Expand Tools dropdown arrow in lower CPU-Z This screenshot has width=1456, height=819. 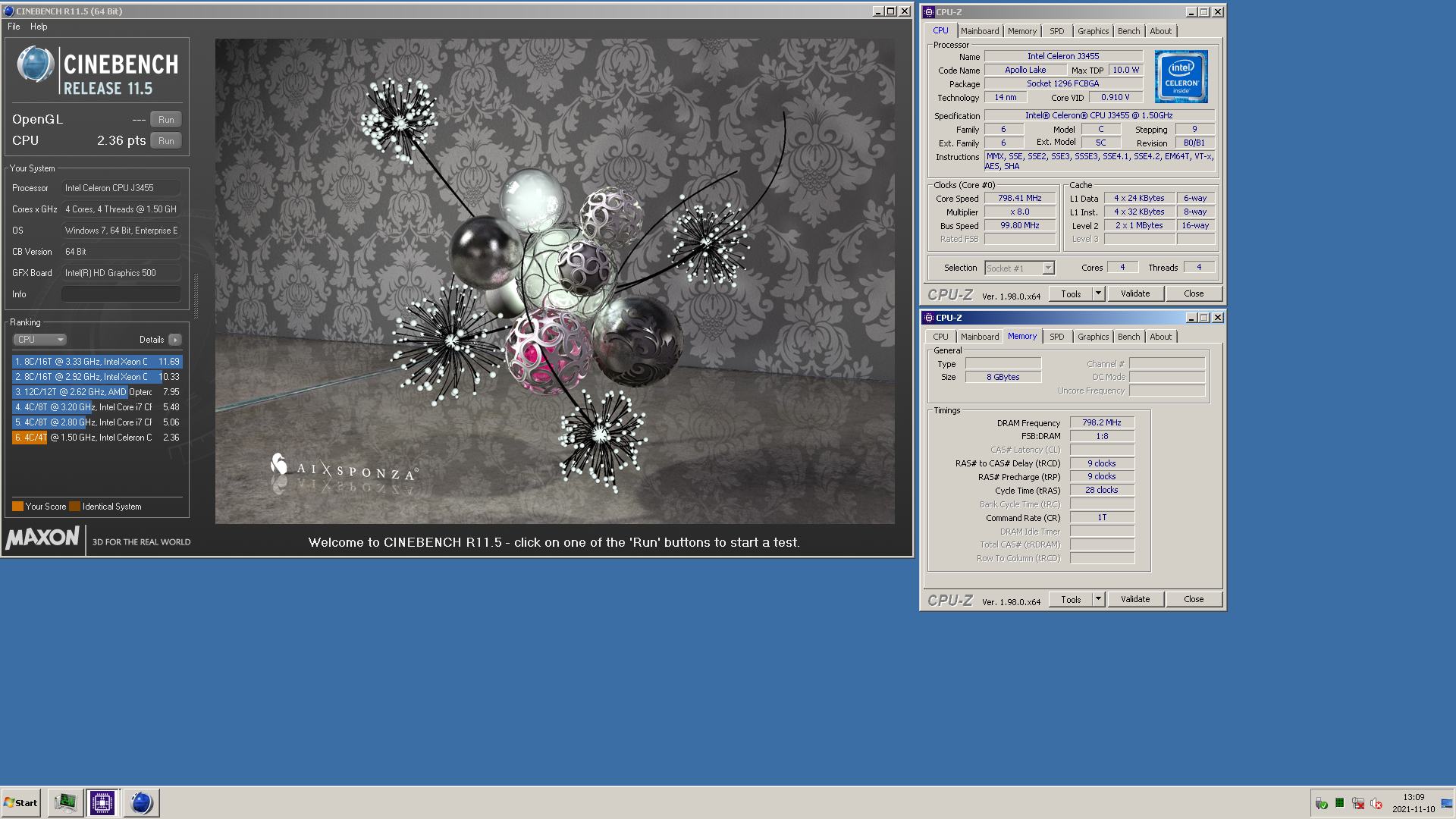pyautogui.click(x=1098, y=600)
